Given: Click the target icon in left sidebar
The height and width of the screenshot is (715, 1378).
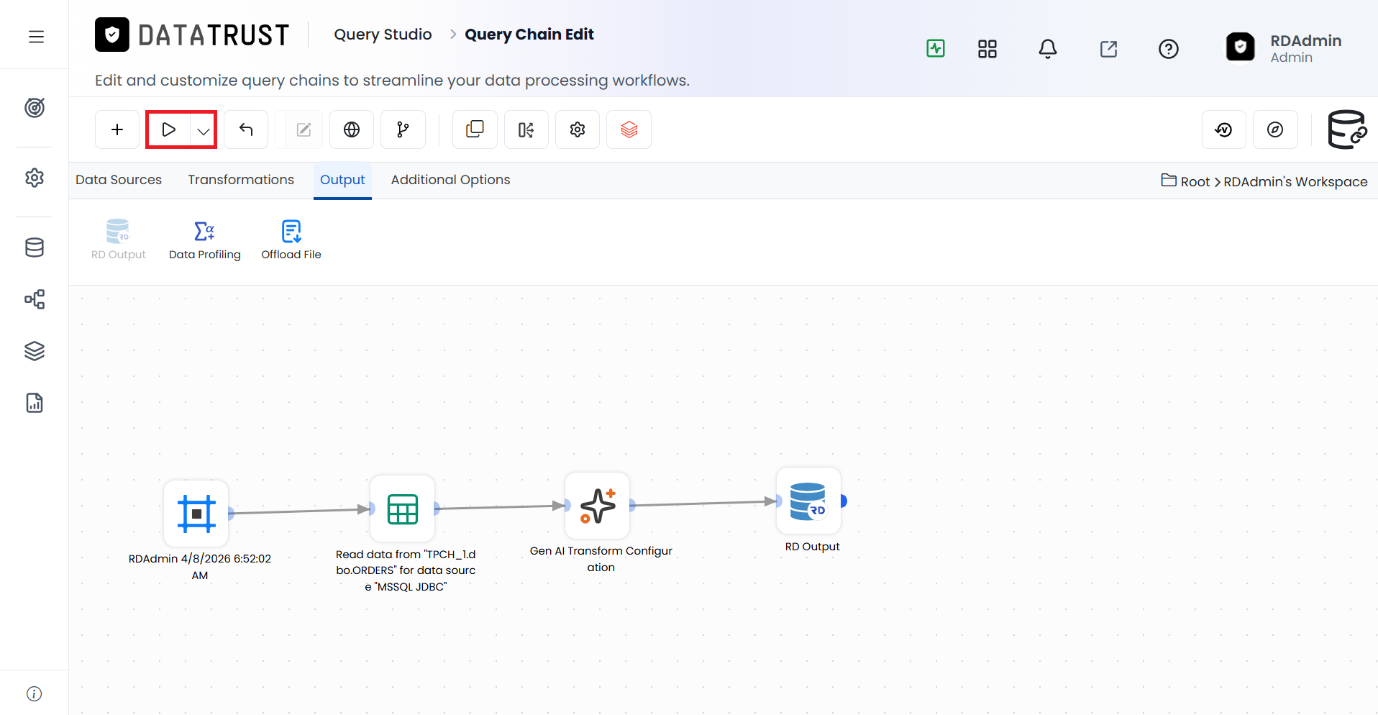Looking at the screenshot, I should (35, 108).
